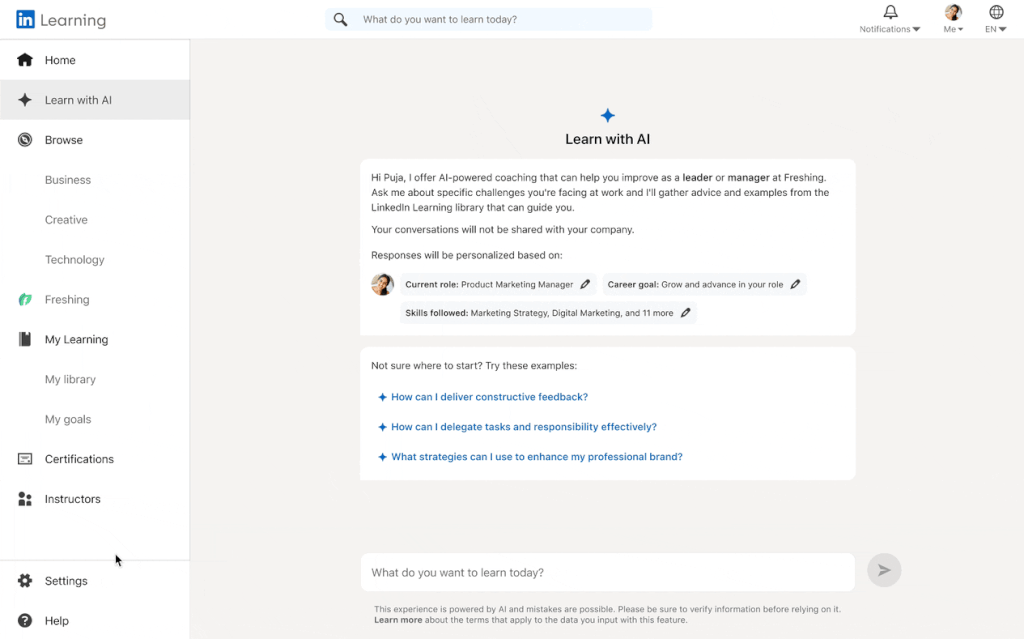
Task: Click the search magnifier icon
Action: tap(340, 20)
